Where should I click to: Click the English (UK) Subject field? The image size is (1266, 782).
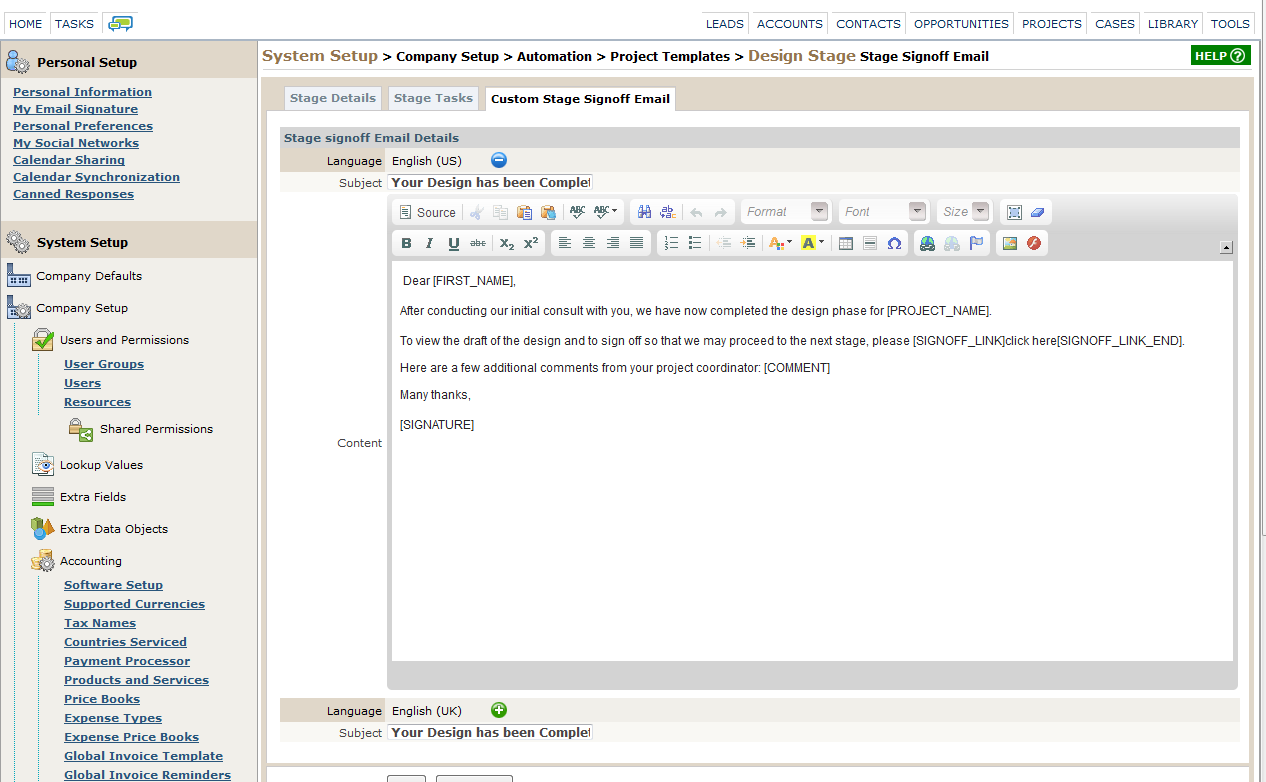[x=490, y=732]
